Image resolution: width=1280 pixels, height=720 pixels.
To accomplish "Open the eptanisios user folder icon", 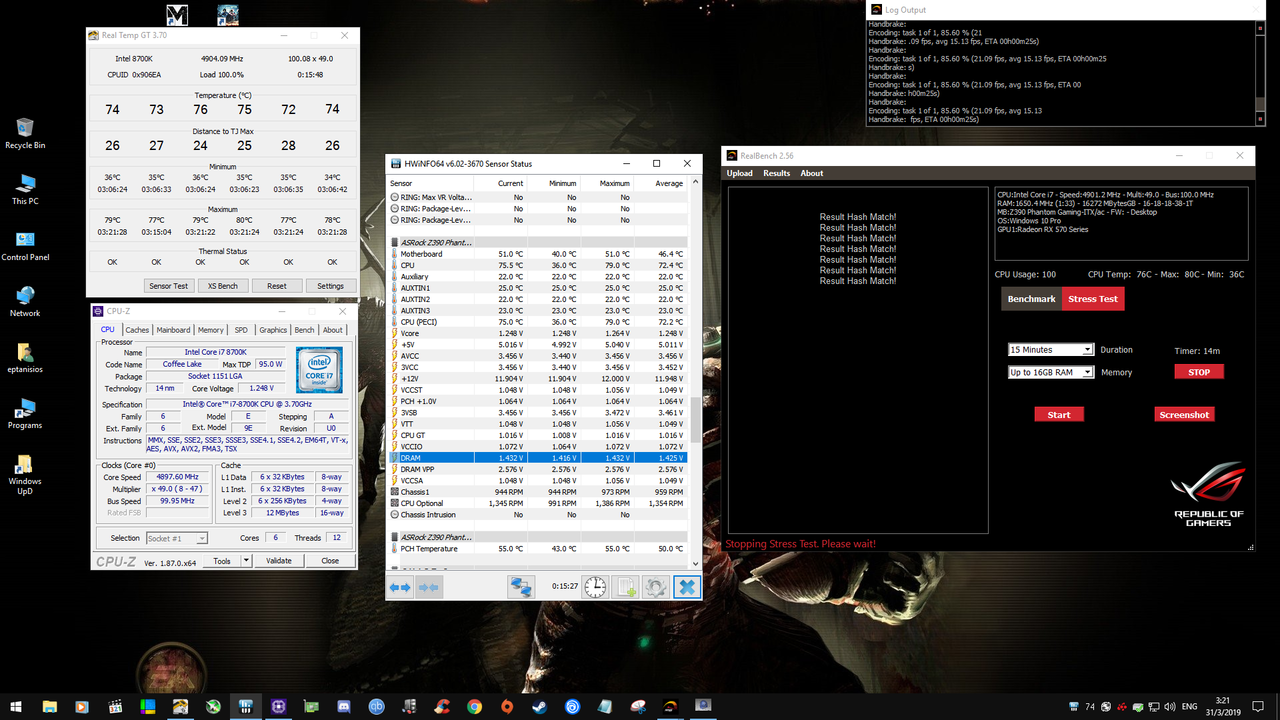I will [x=25, y=357].
